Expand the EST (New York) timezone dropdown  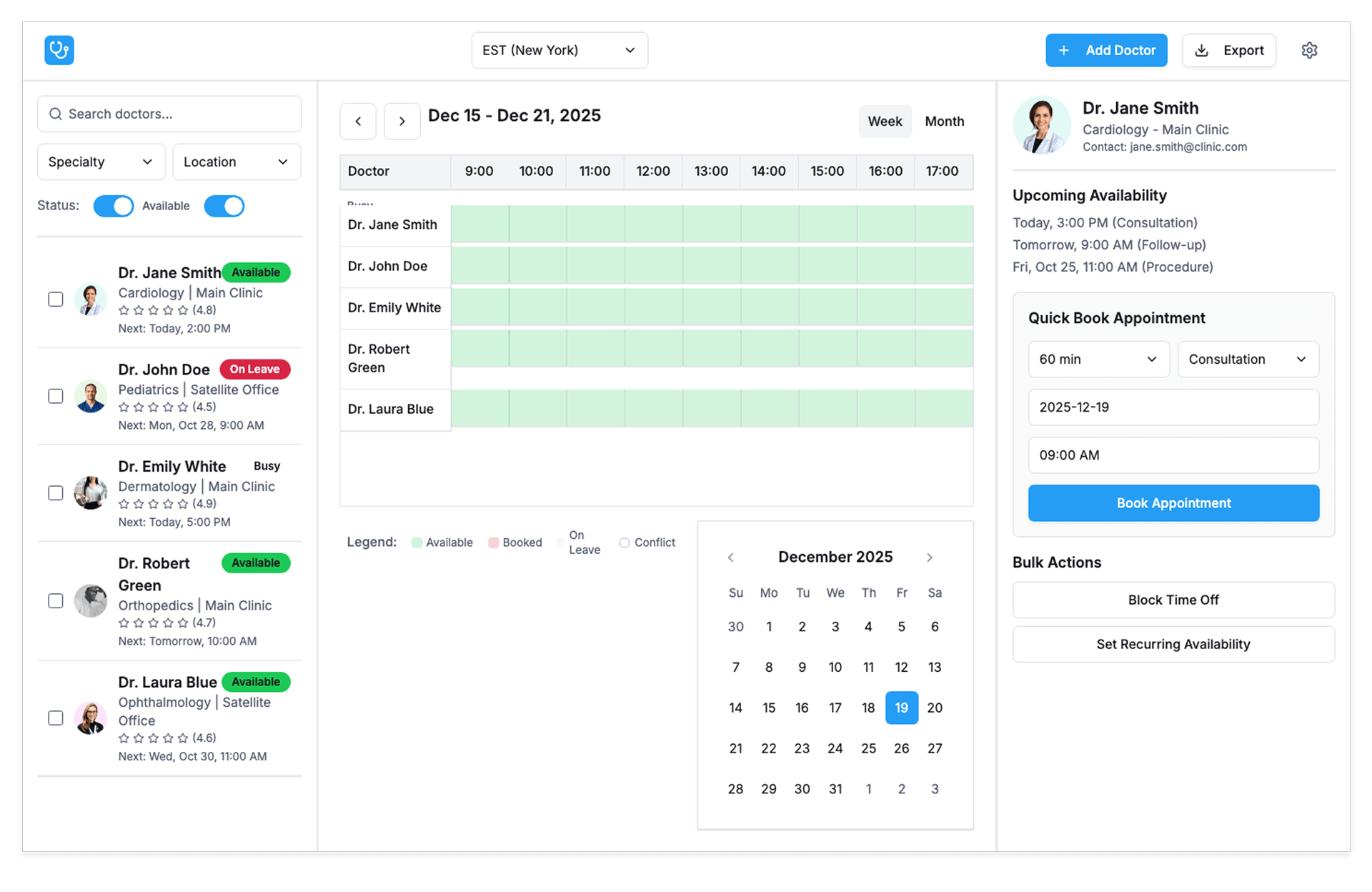click(x=559, y=50)
